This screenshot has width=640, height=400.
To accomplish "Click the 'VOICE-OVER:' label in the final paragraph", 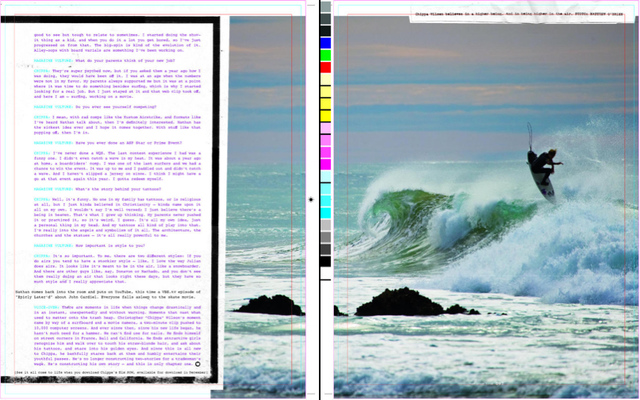I will point(47,307).
